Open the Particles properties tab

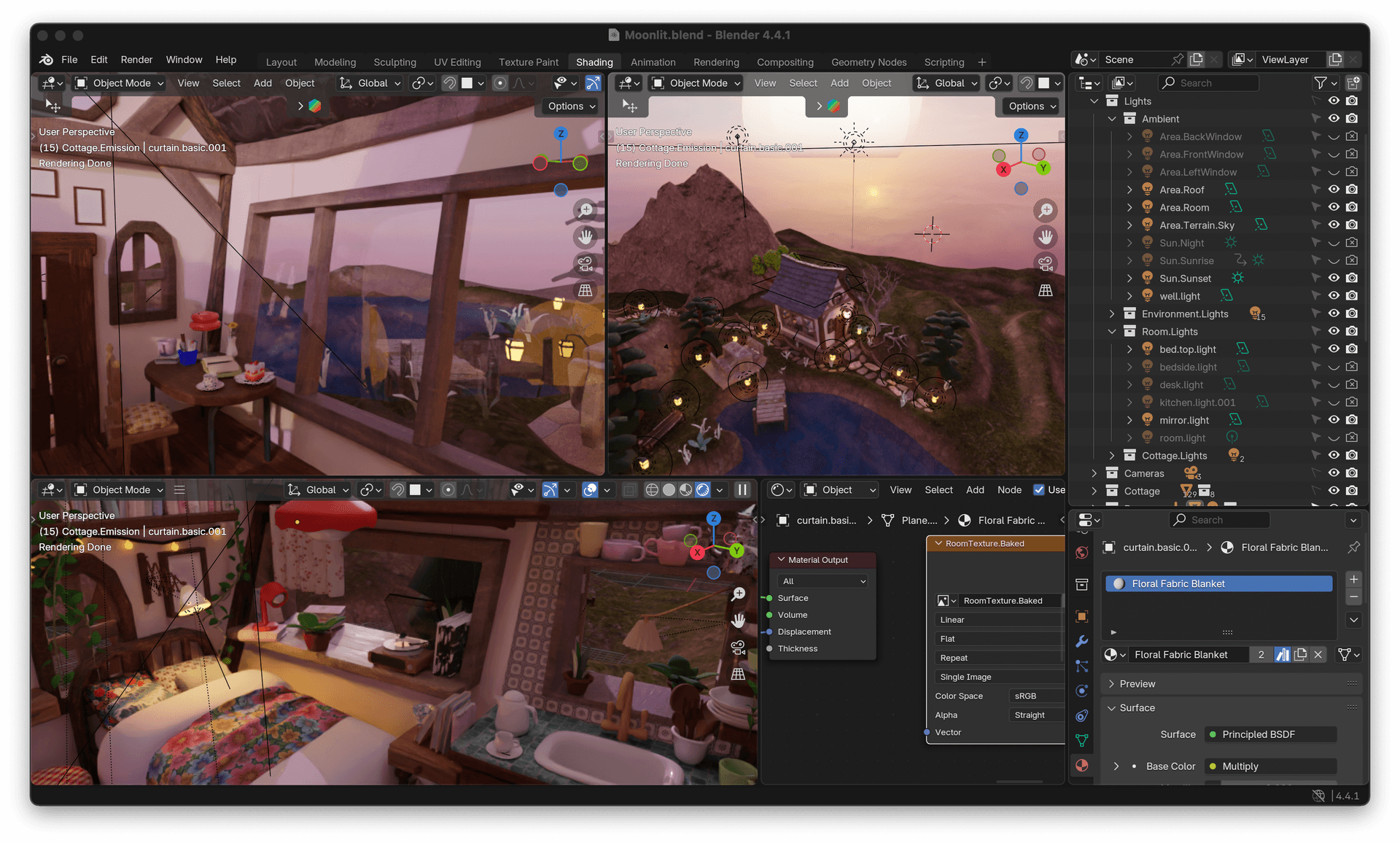point(1082,666)
